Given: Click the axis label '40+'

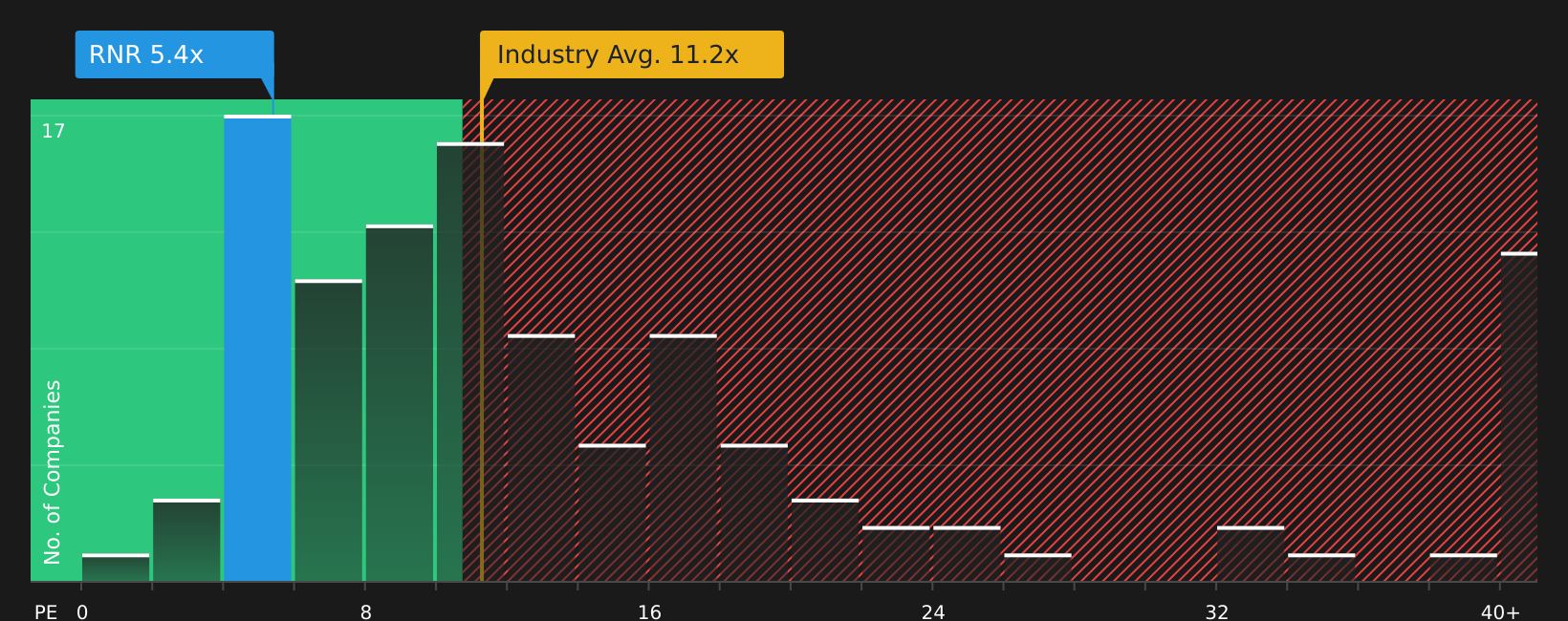Looking at the screenshot, I should (x=1500, y=612).
